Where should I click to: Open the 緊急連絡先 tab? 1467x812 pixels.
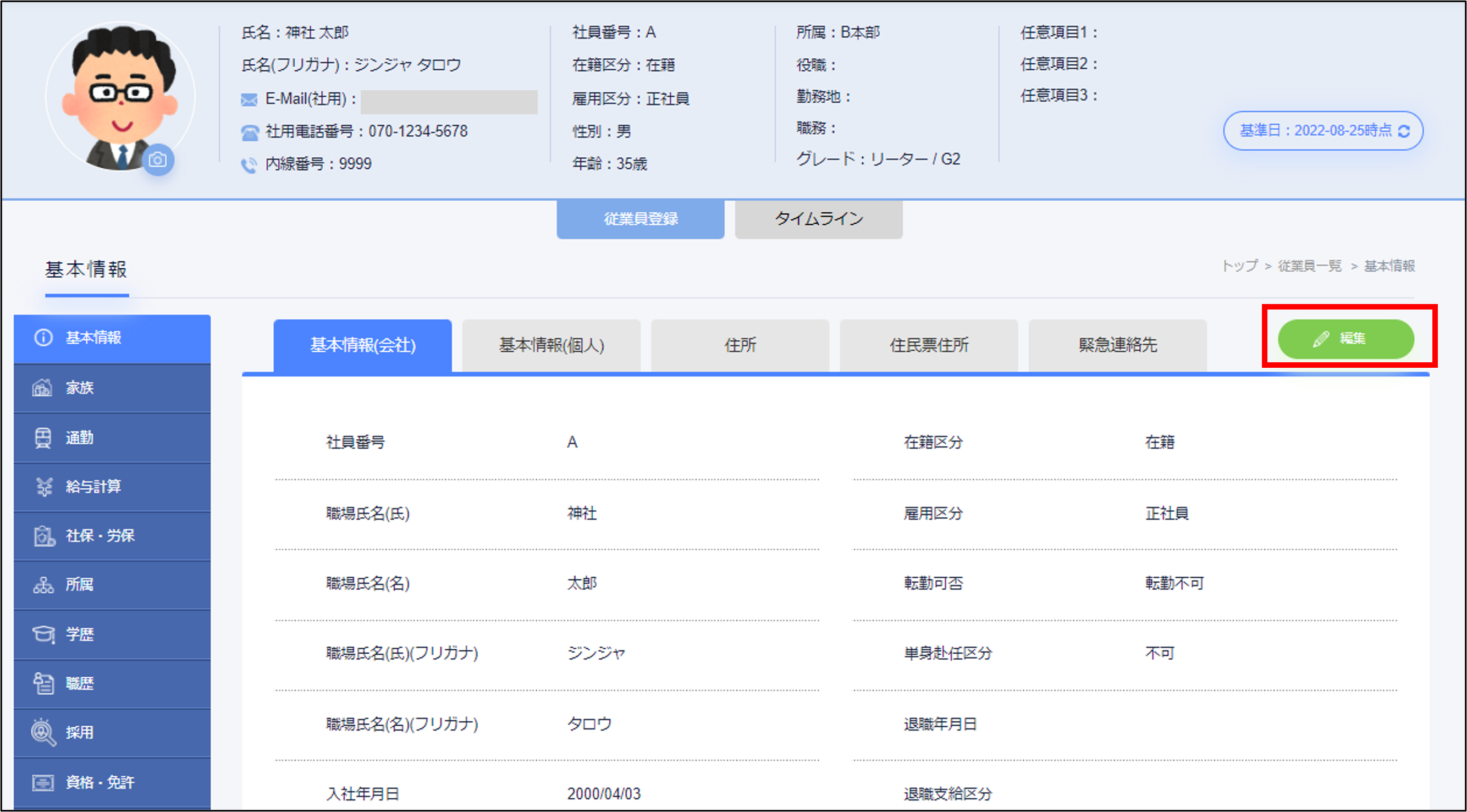pos(1117,346)
